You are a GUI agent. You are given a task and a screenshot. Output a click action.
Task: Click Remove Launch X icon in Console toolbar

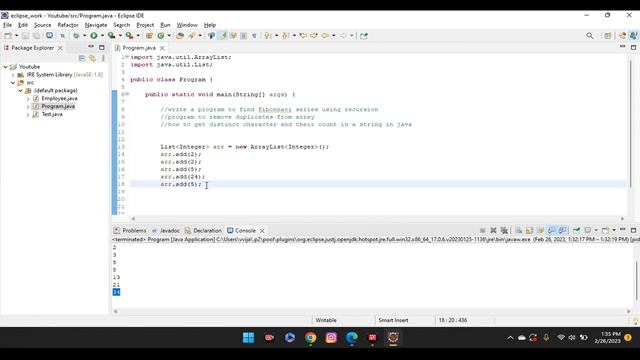tap(493, 231)
